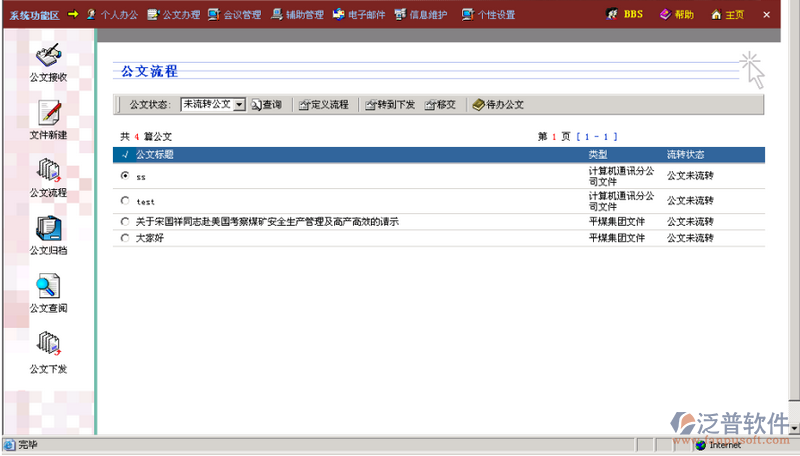Click the 移交 transfer button
Viewport: 800px width, 456px height.
tap(440, 105)
